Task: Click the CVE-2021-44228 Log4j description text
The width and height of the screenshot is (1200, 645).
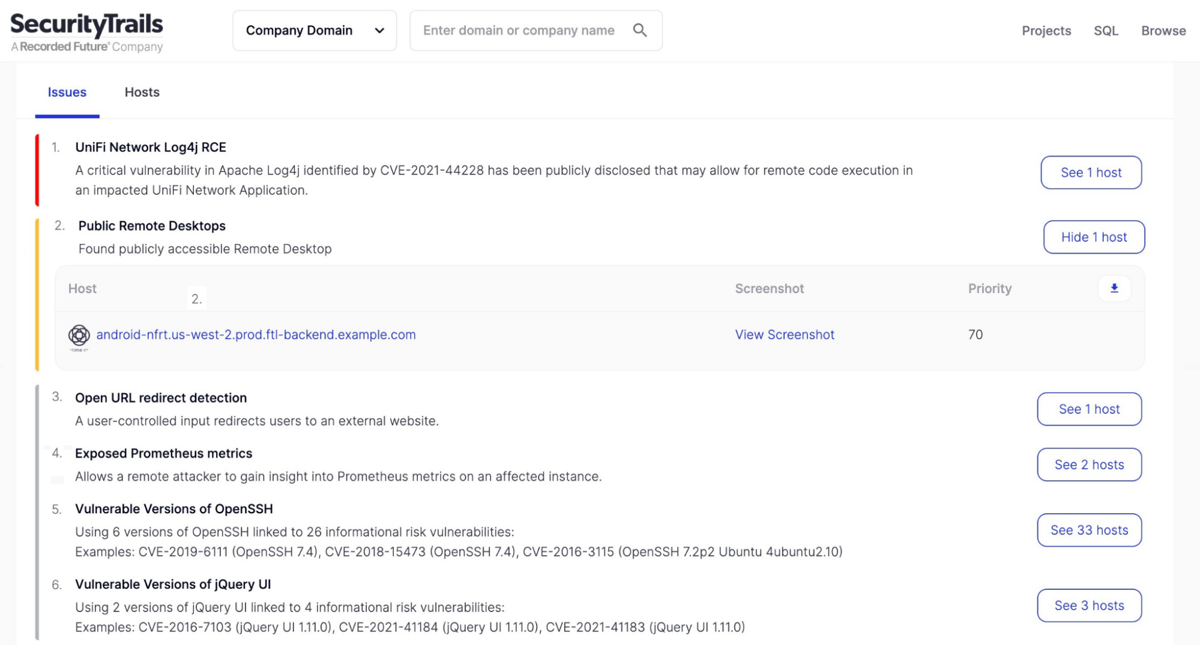Action: [x=494, y=180]
